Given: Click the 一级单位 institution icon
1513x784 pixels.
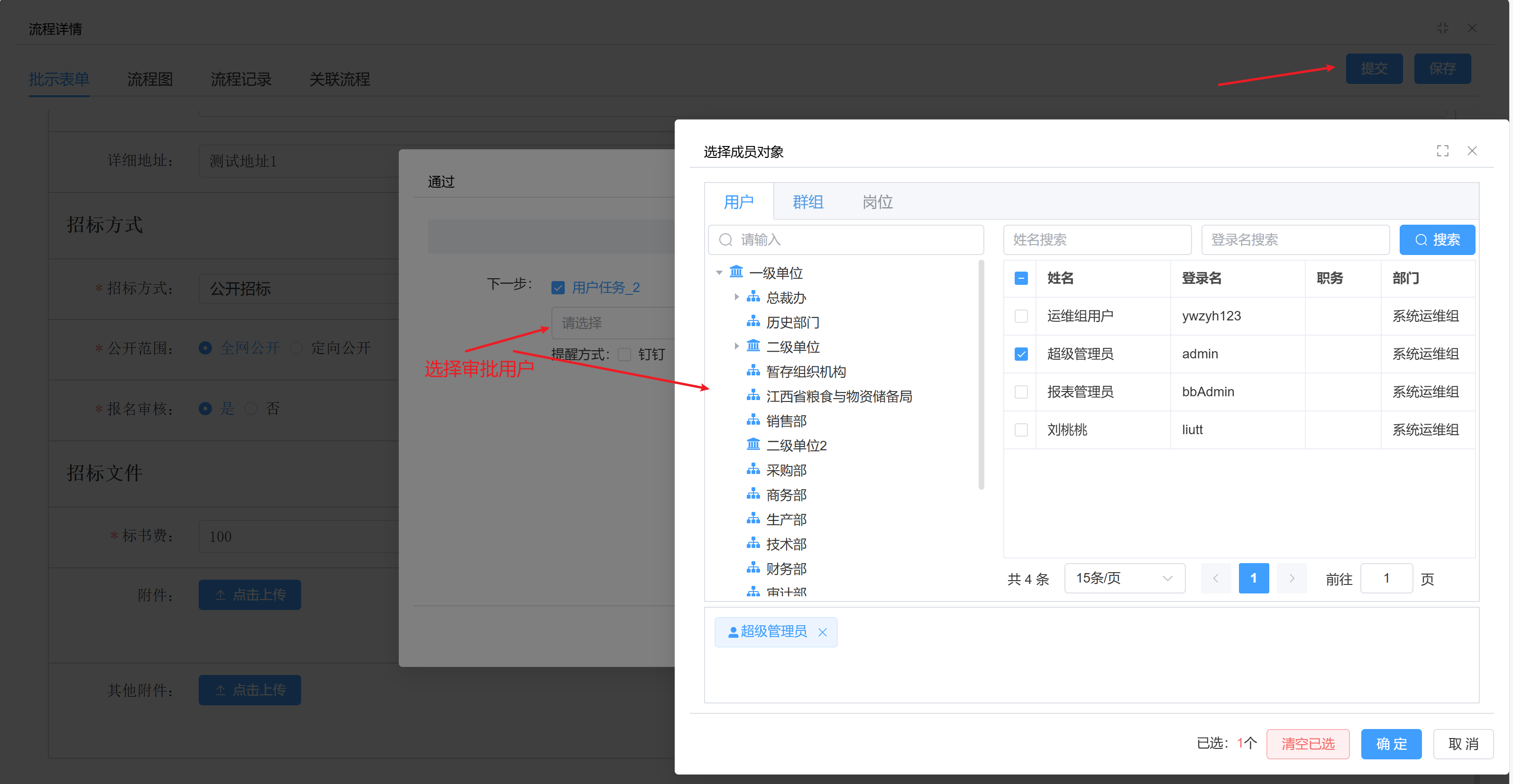Looking at the screenshot, I should [x=736, y=272].
